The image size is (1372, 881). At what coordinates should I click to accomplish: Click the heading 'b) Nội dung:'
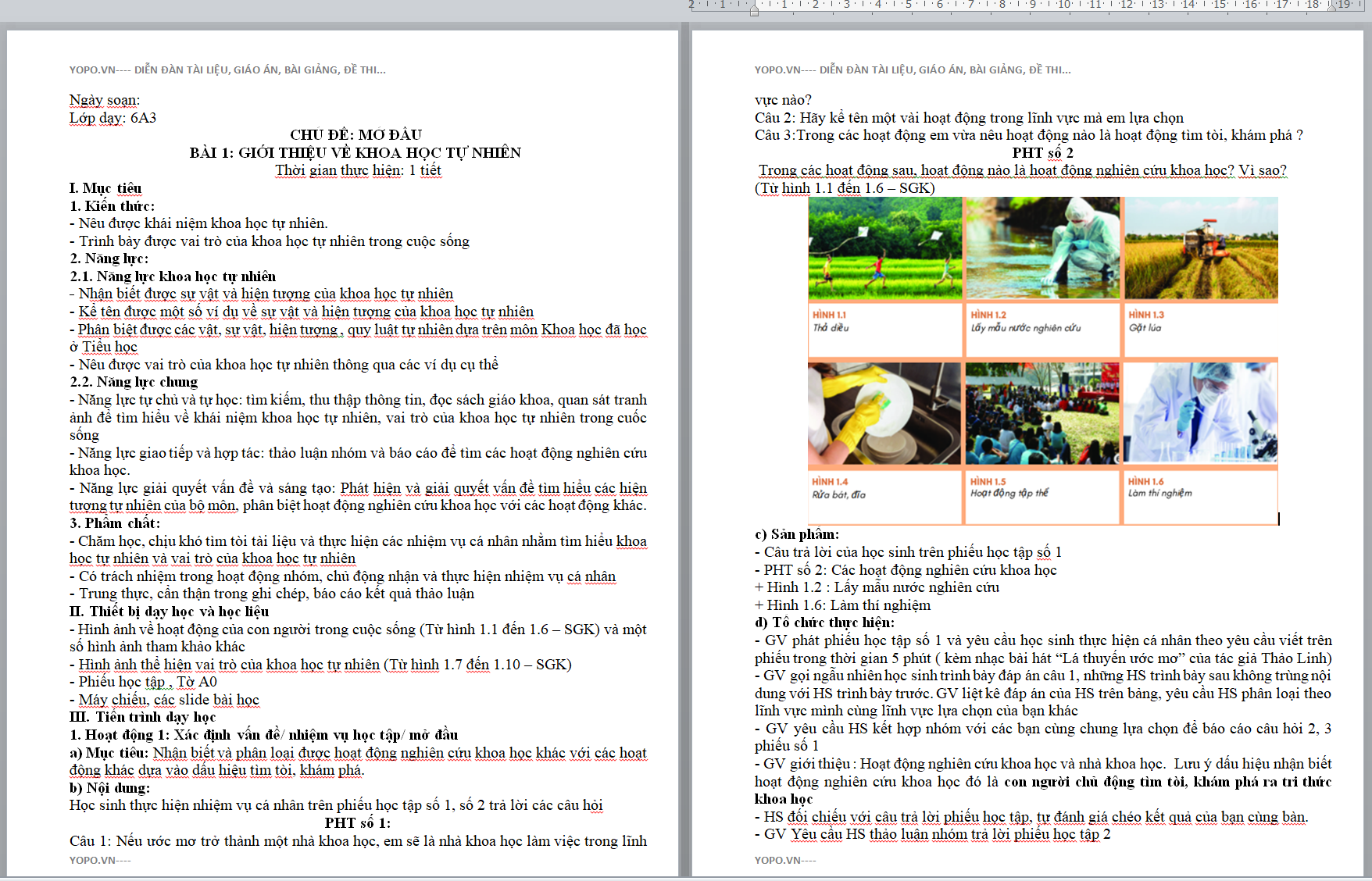point(109,788)
